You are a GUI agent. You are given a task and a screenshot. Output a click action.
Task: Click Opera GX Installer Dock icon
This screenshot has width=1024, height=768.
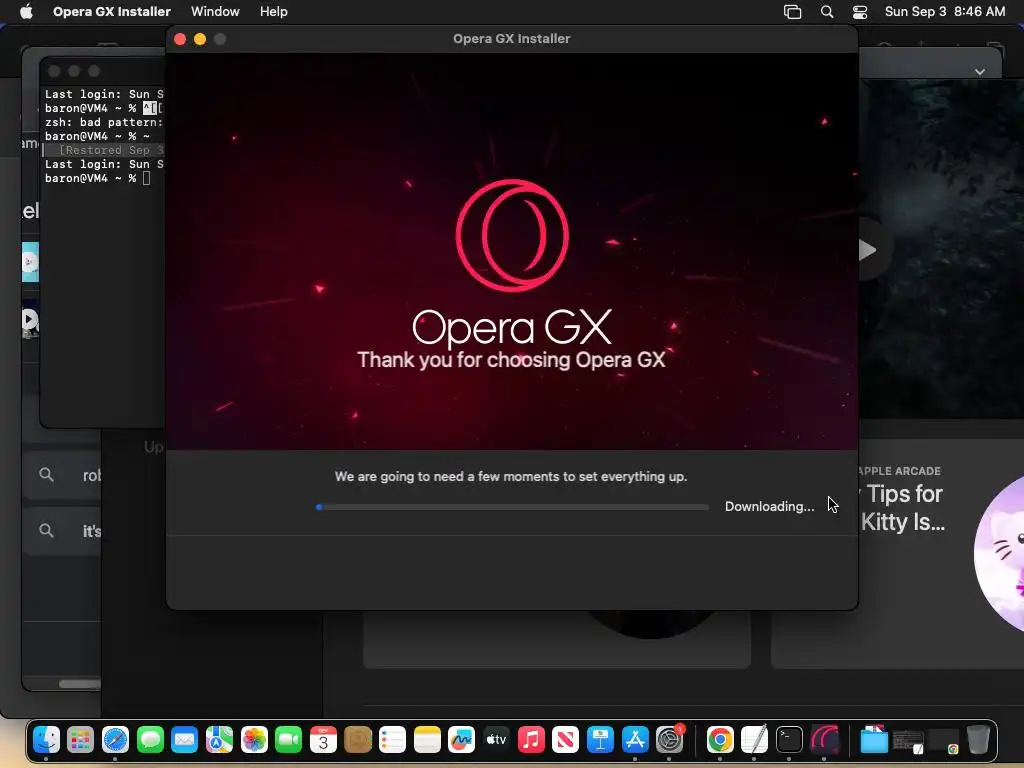pyautogui.click(x=824, y=740)
